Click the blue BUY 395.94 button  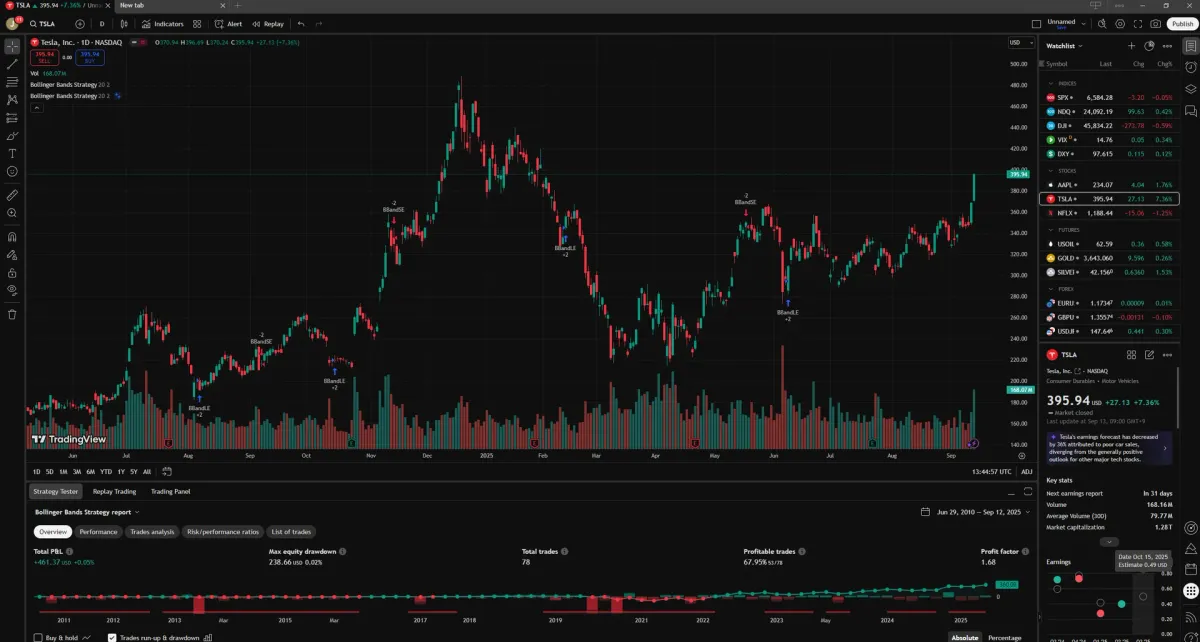click(x=90, y=57)
